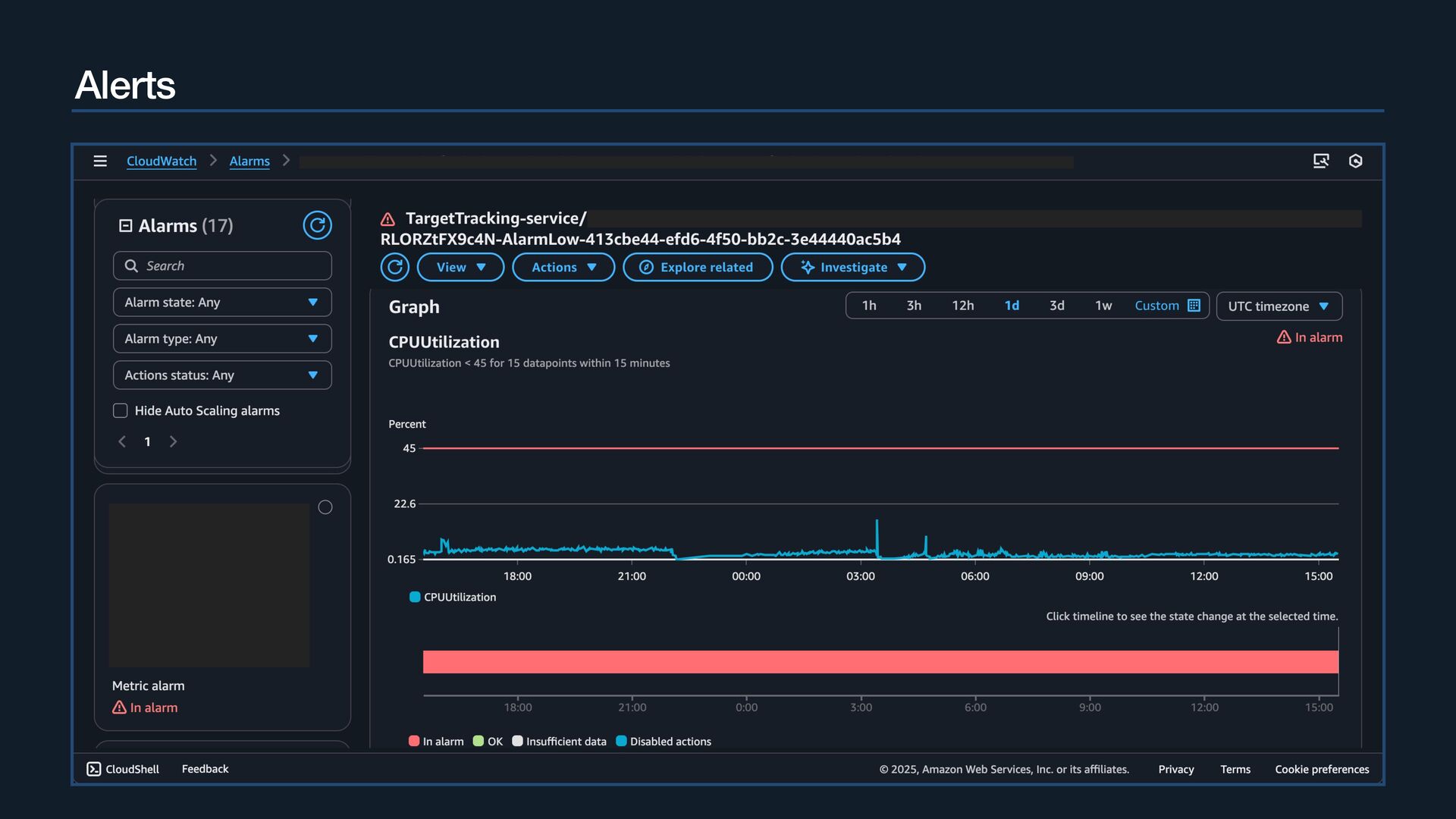
Task: Expand the View dropdown menu
Action: (x=460, y=267)
